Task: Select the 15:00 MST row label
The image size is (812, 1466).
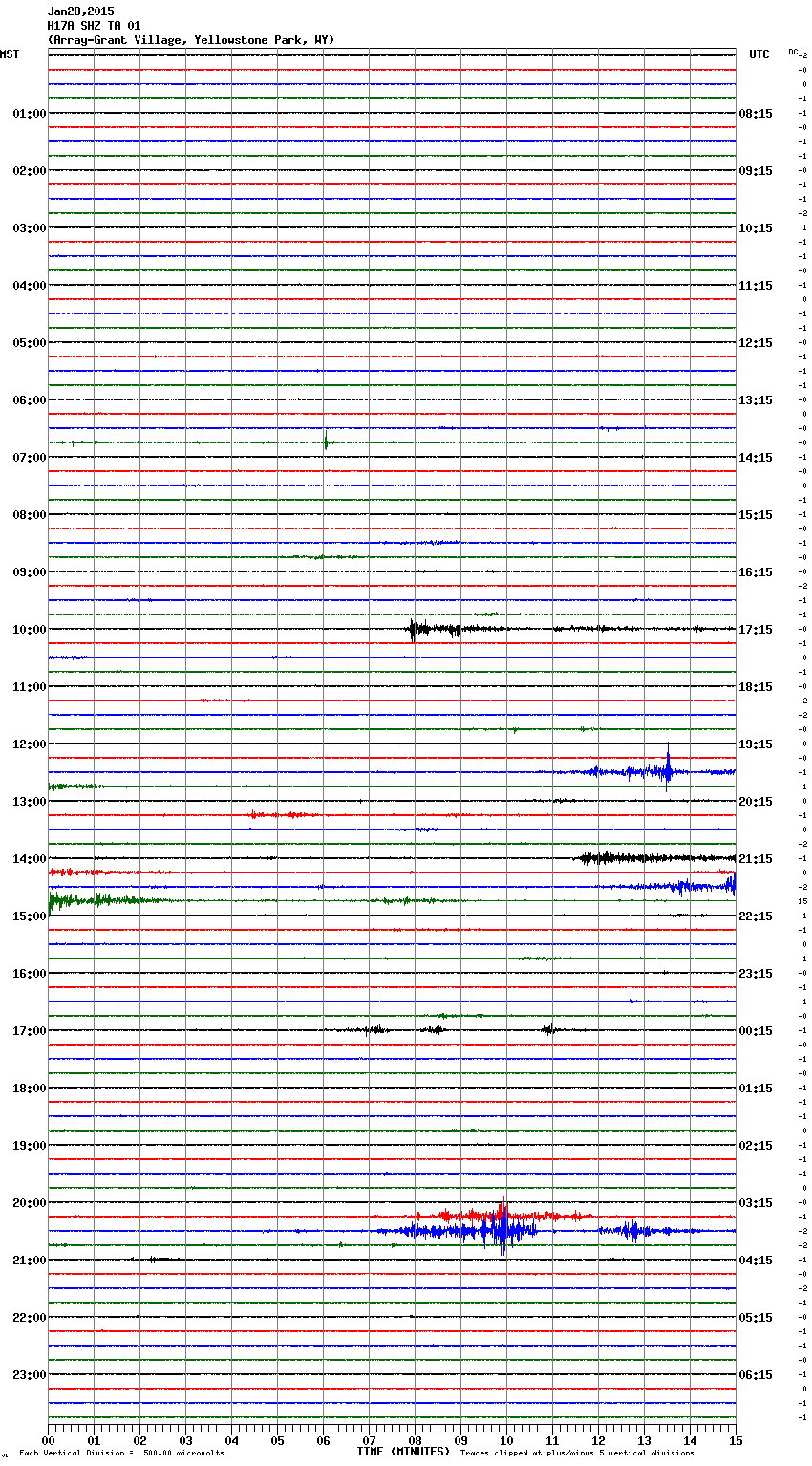Action: click(30, 916)
